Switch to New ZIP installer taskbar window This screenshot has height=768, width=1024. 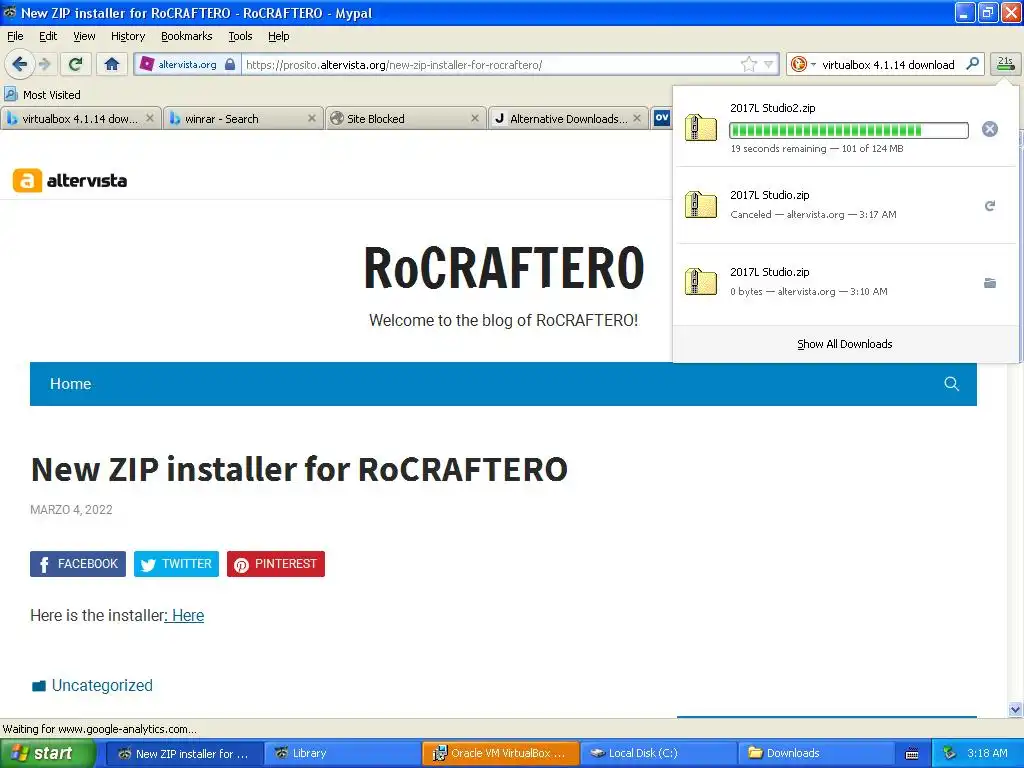185,753
